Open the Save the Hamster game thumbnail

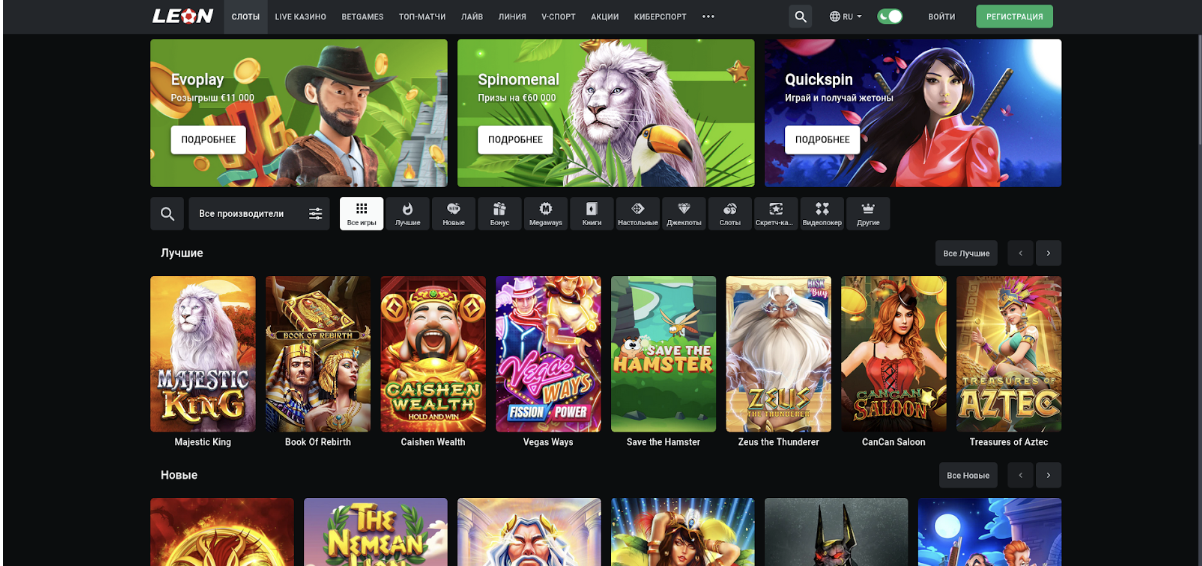point(663,354)
